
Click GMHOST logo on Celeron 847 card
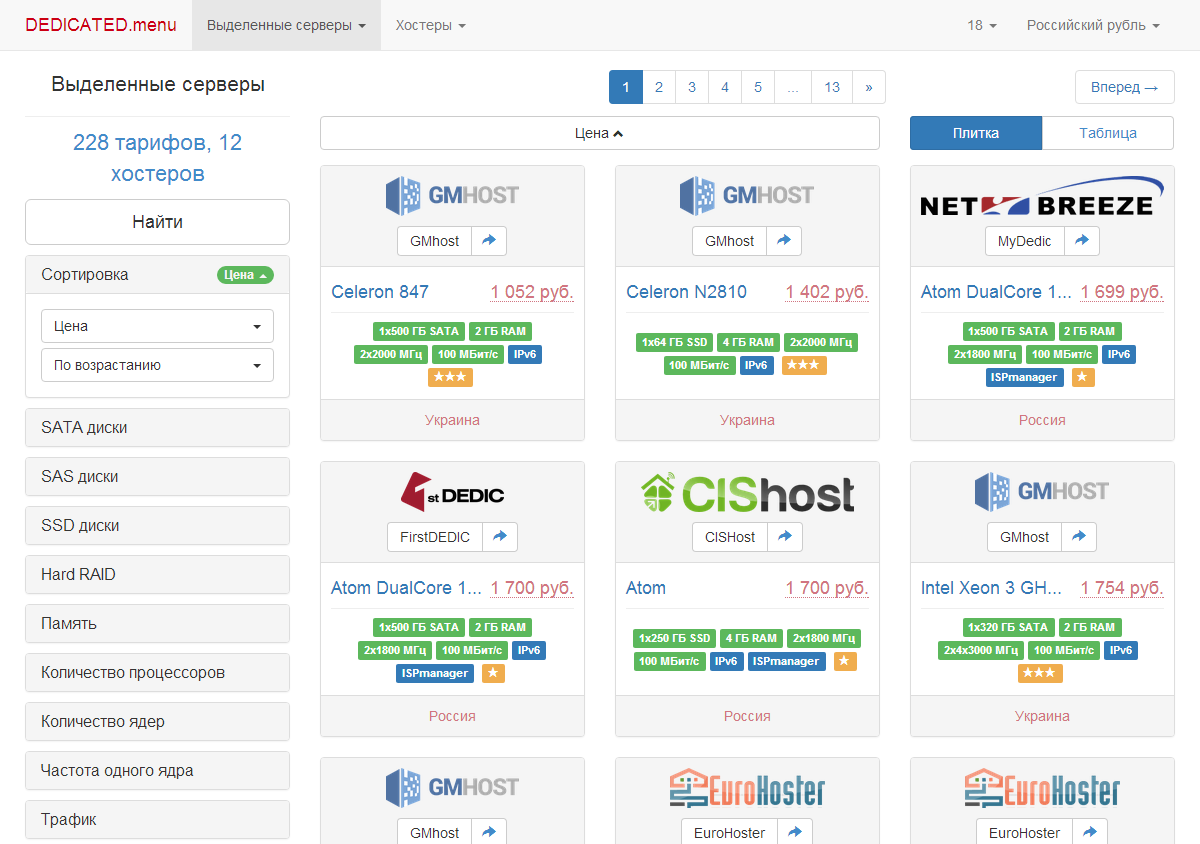pos(452,195)
